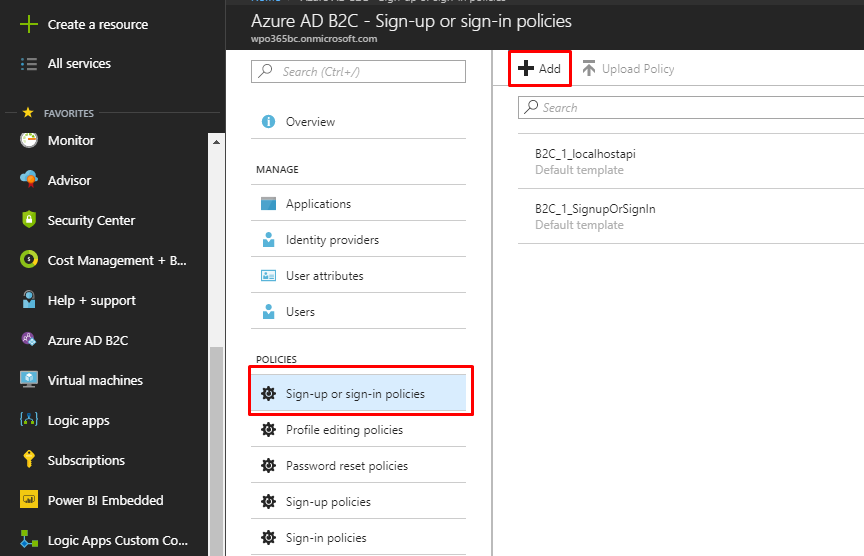864x556 pixels.
Task: Open the Users blade
Action: tap(358, 311)
